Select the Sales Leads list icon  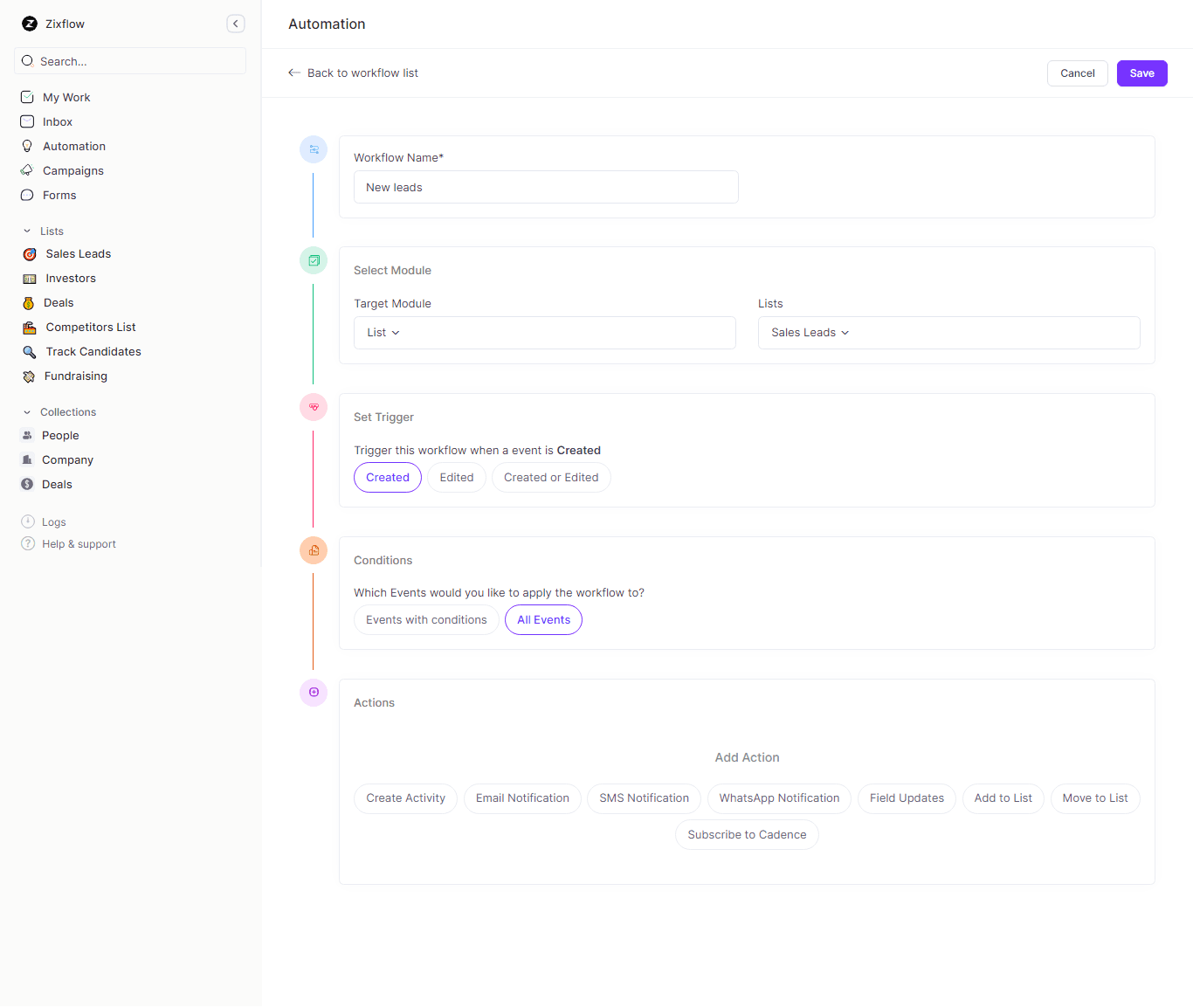(29, 253)
